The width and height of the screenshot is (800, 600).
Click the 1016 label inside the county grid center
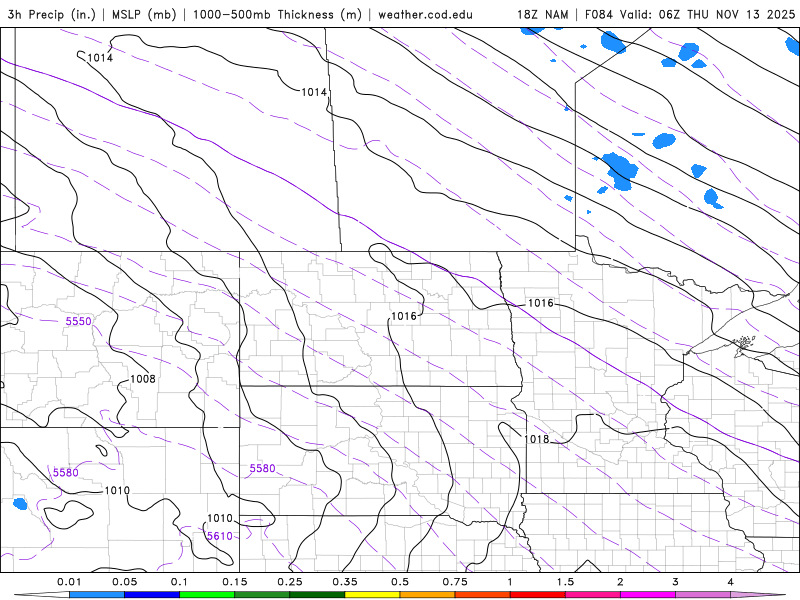[404, 316]
